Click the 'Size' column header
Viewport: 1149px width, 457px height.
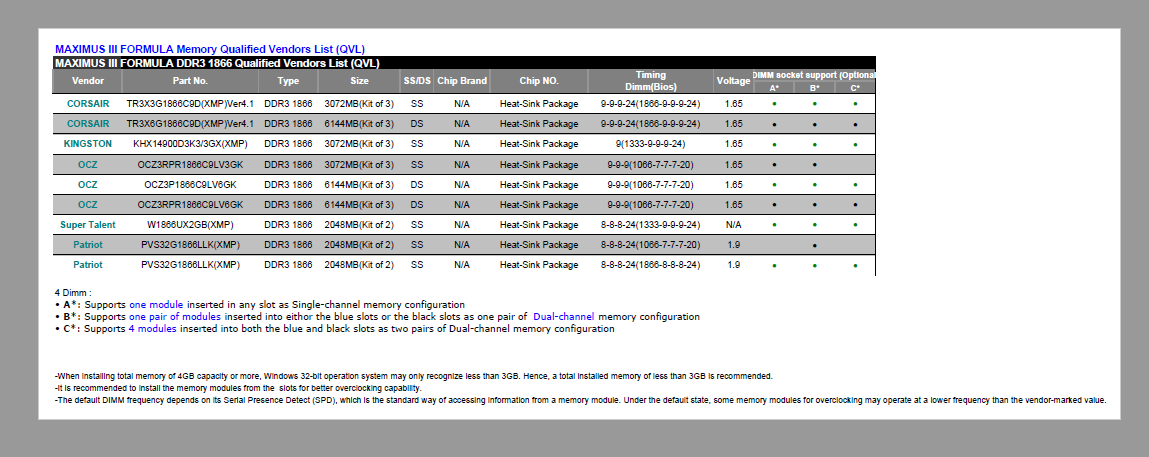coord(359,81)
